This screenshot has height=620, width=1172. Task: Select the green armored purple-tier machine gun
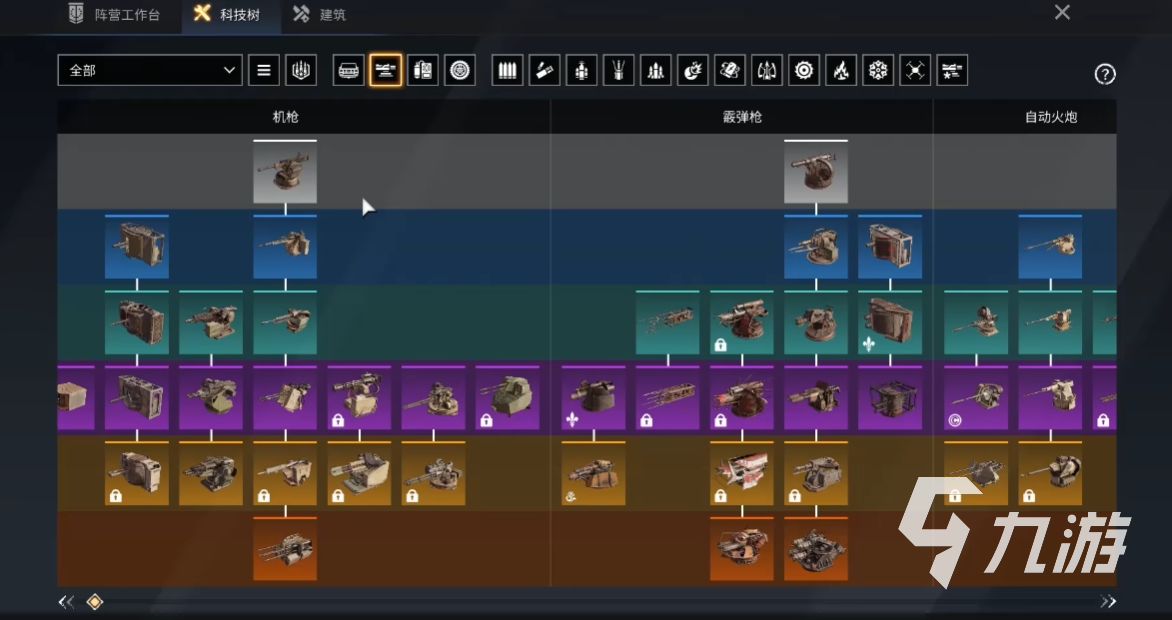coord(508,398)
